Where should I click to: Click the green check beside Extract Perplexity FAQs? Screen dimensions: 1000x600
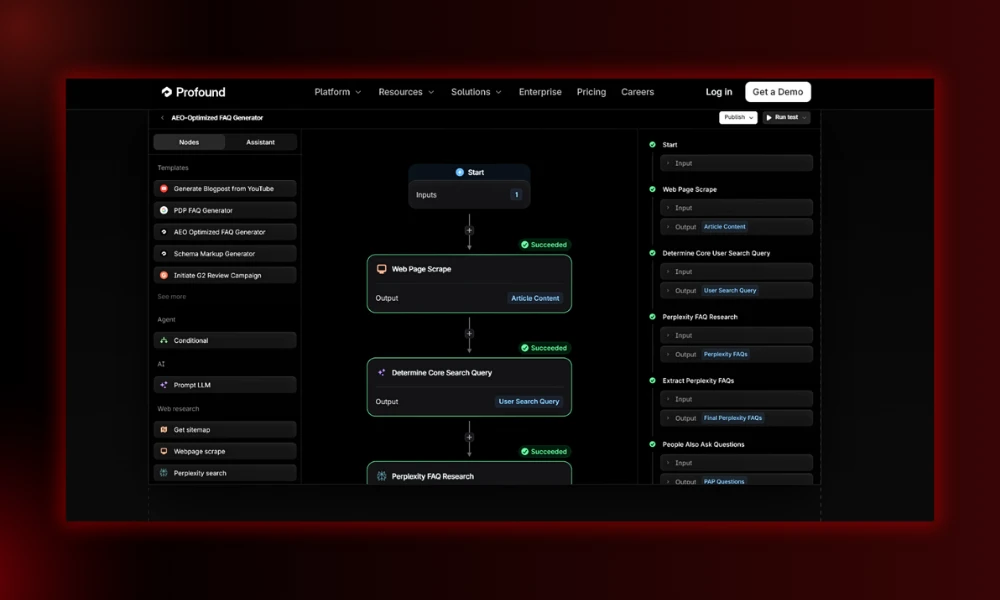(652, 381)
